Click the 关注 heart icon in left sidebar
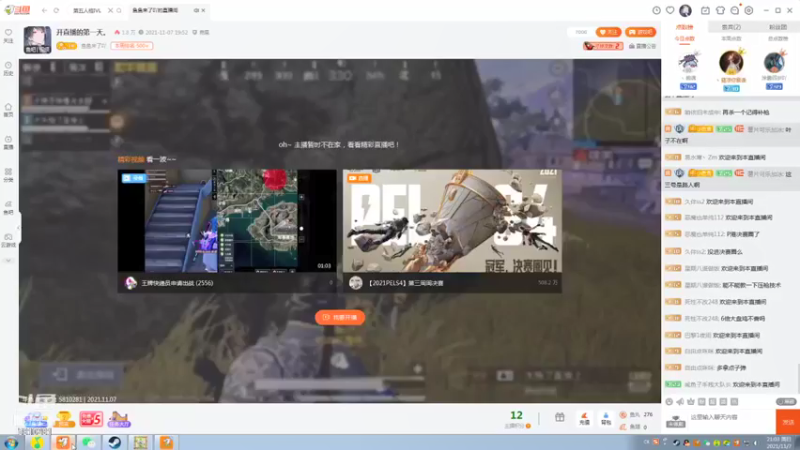The image size is (800, 450). pyautogui.click(x=8, y=35)
